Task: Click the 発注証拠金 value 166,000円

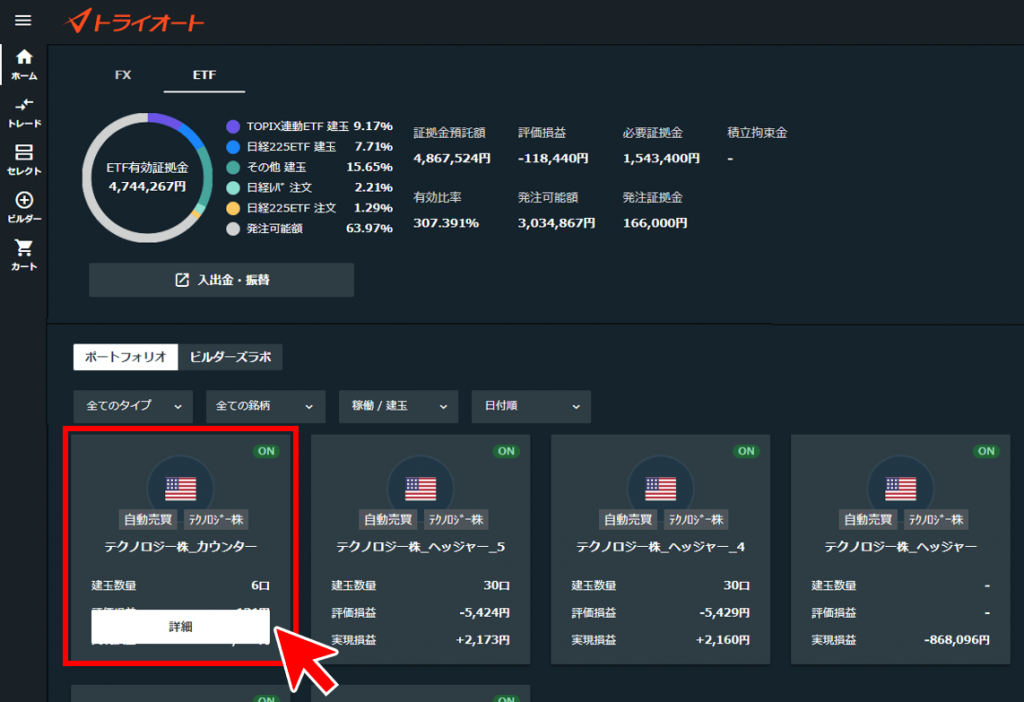Action: coord(655,223)
